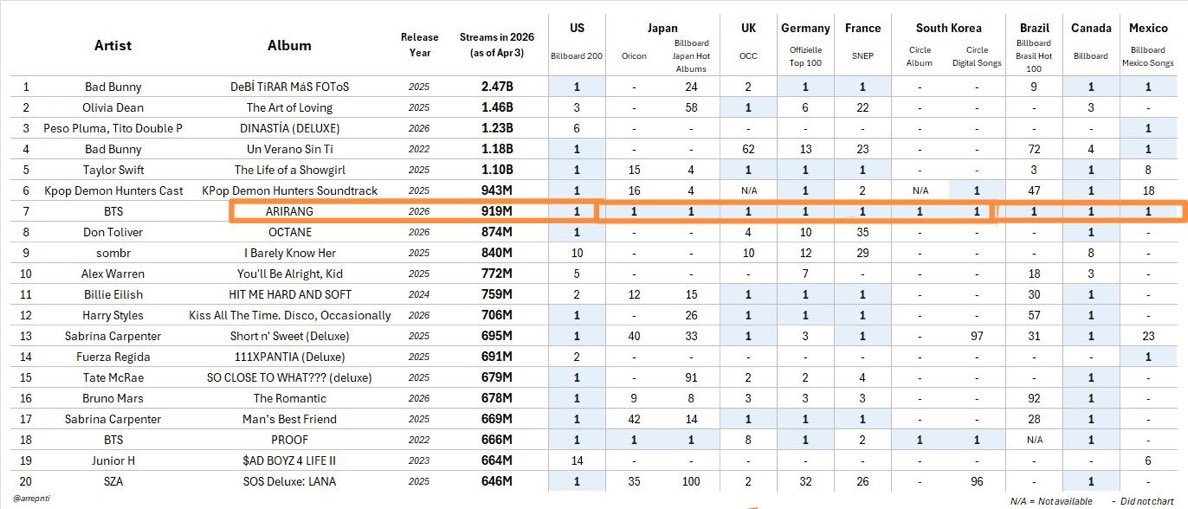Select the Release Year column header

click(x=419, y=45)
